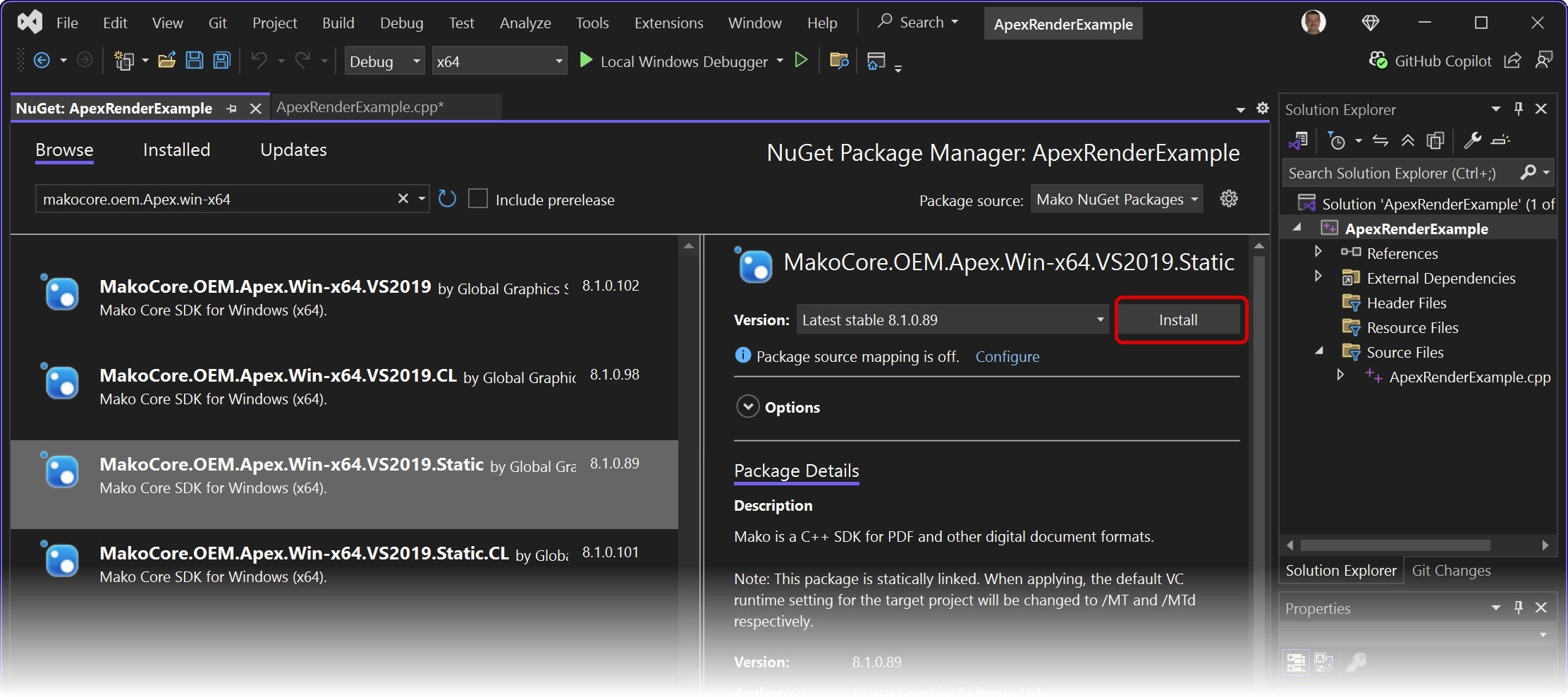The image size is (1568, 697).
Task: Open the Extensions menu
Action: tap(668, 23)
